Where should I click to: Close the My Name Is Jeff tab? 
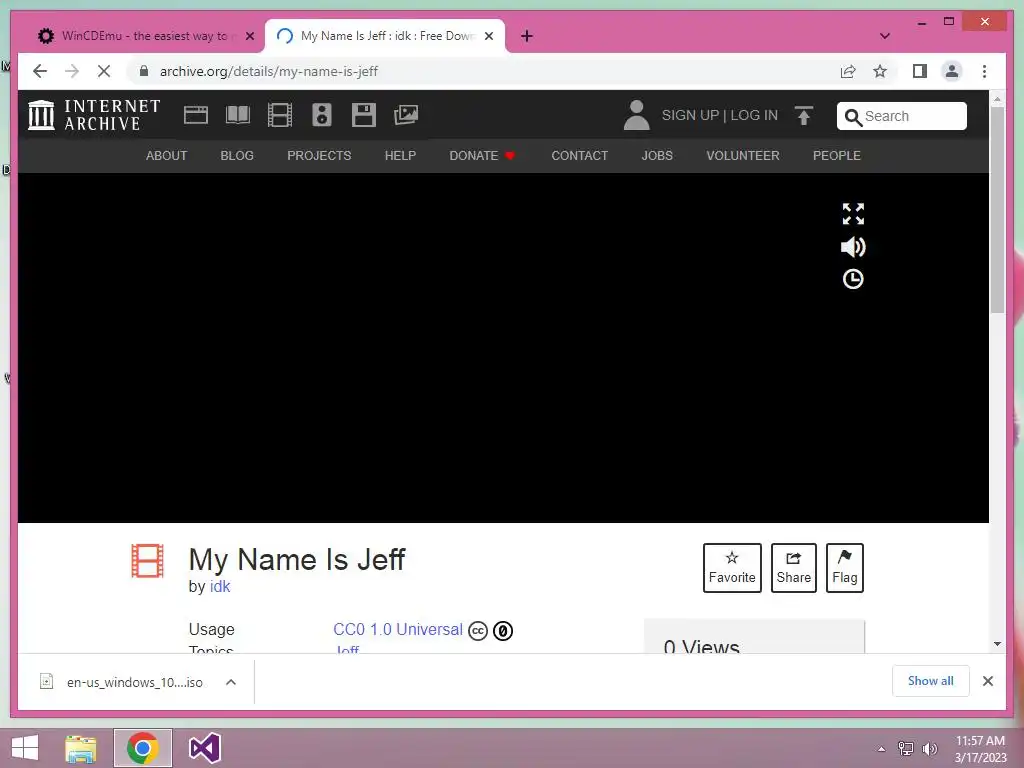click(489, 36)
